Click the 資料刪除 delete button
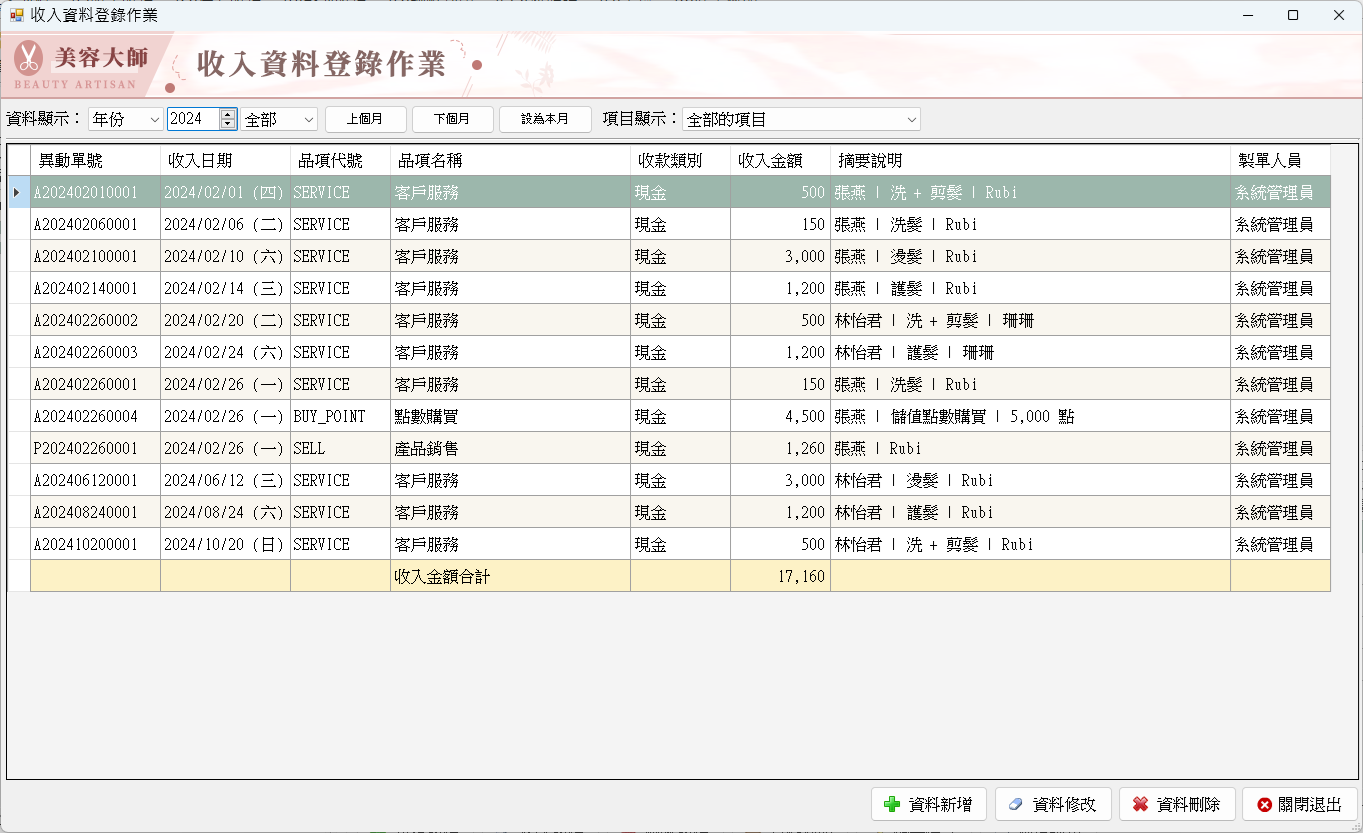Screen dimensions: 1363x833 [1177, 804]
